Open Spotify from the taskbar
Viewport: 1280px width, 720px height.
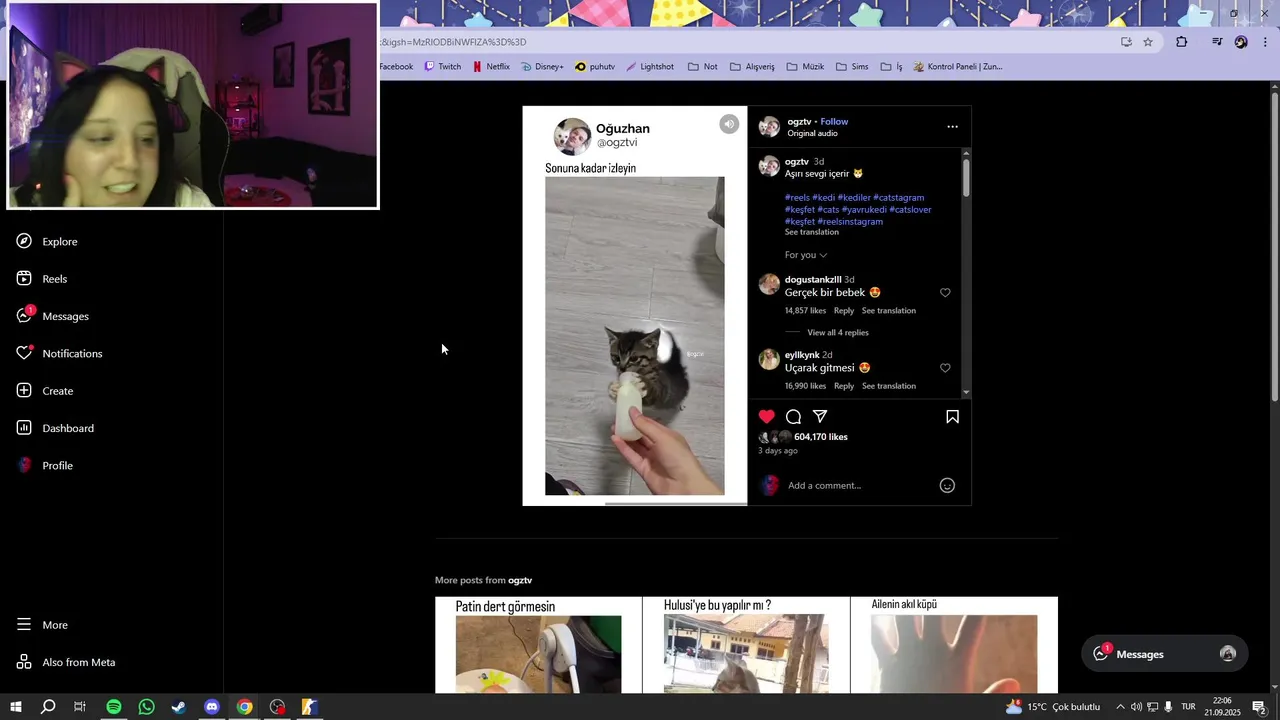[x=114, y=707]
